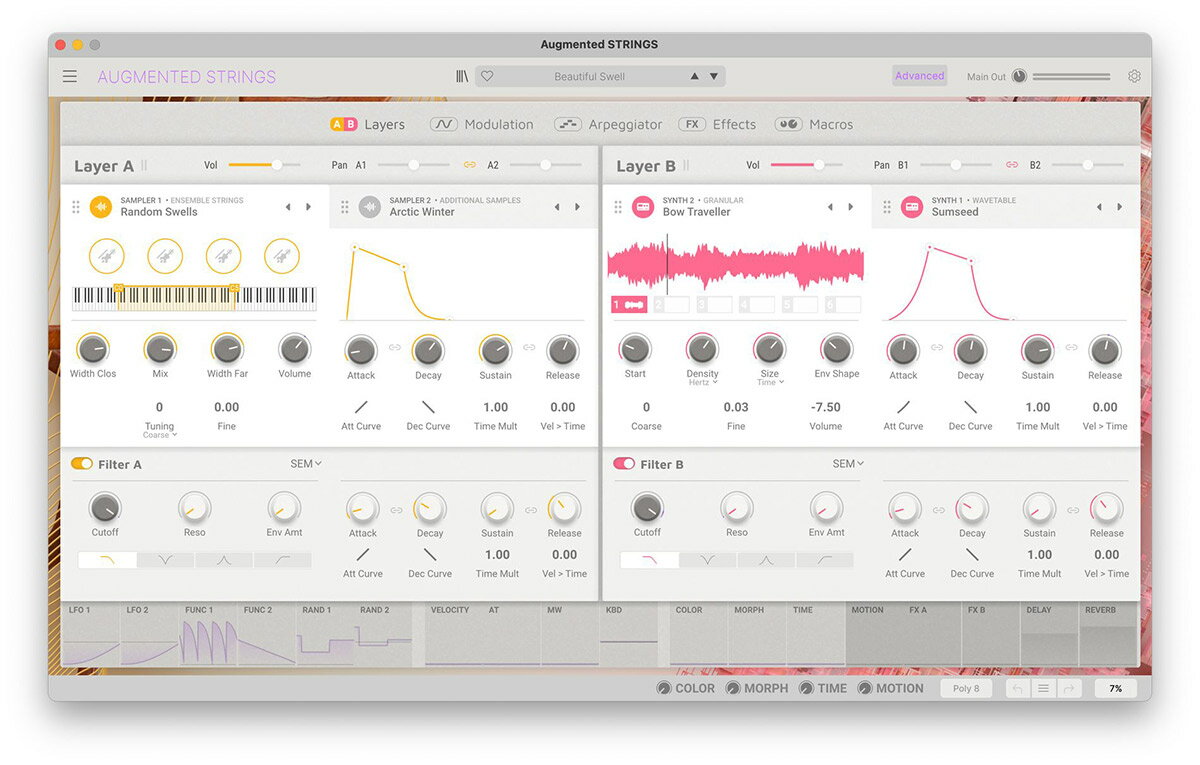
Task: Open the Effects tab
Action: click(x=718, y=124)
